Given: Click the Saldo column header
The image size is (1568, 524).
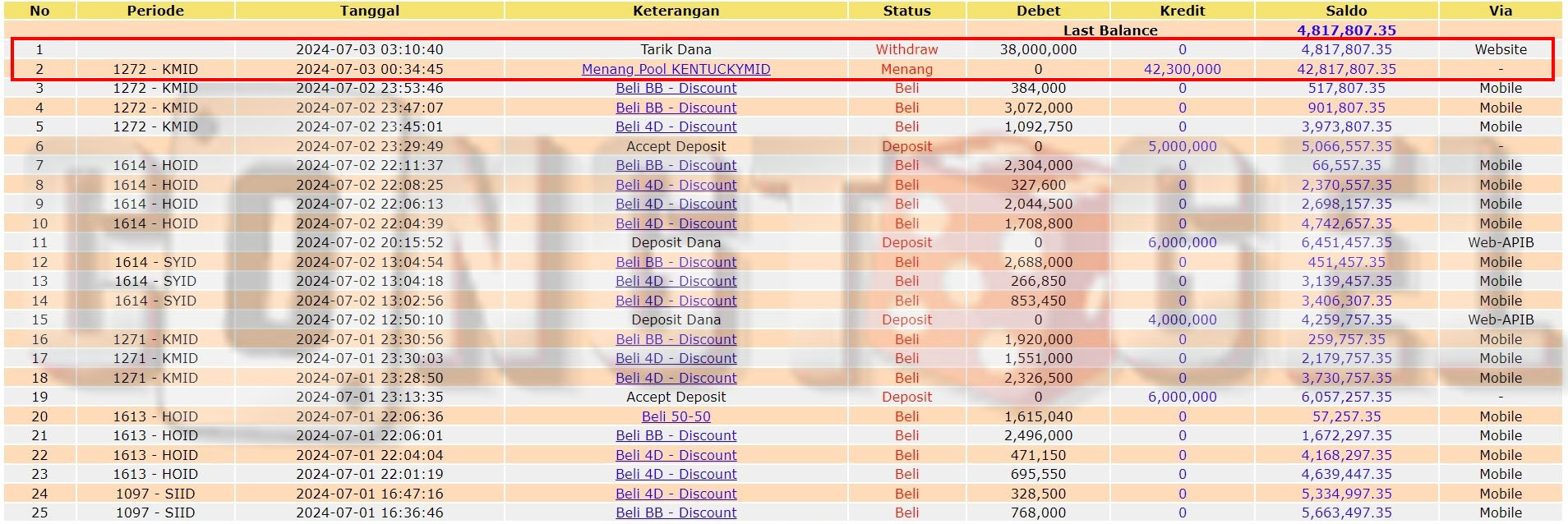Looking at the screenshot, I should (1346, 11).
